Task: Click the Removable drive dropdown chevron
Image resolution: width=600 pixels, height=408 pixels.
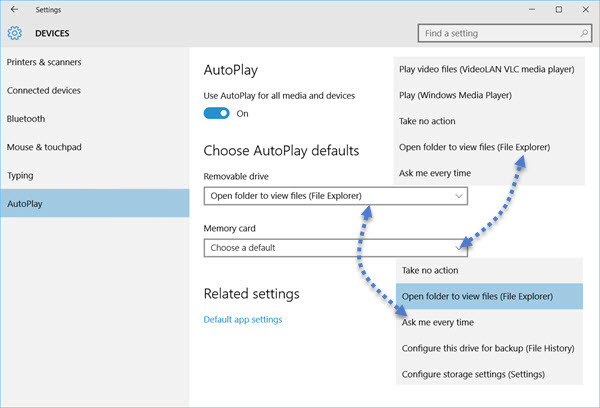Action: 458,196
